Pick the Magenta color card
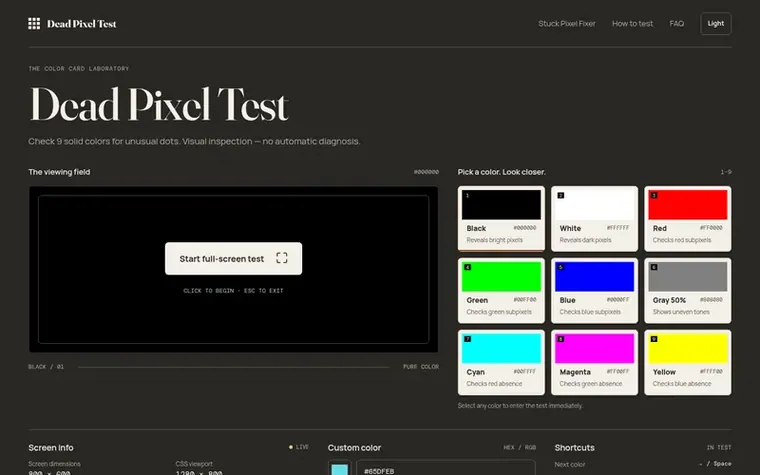 [x=594, y=362]
